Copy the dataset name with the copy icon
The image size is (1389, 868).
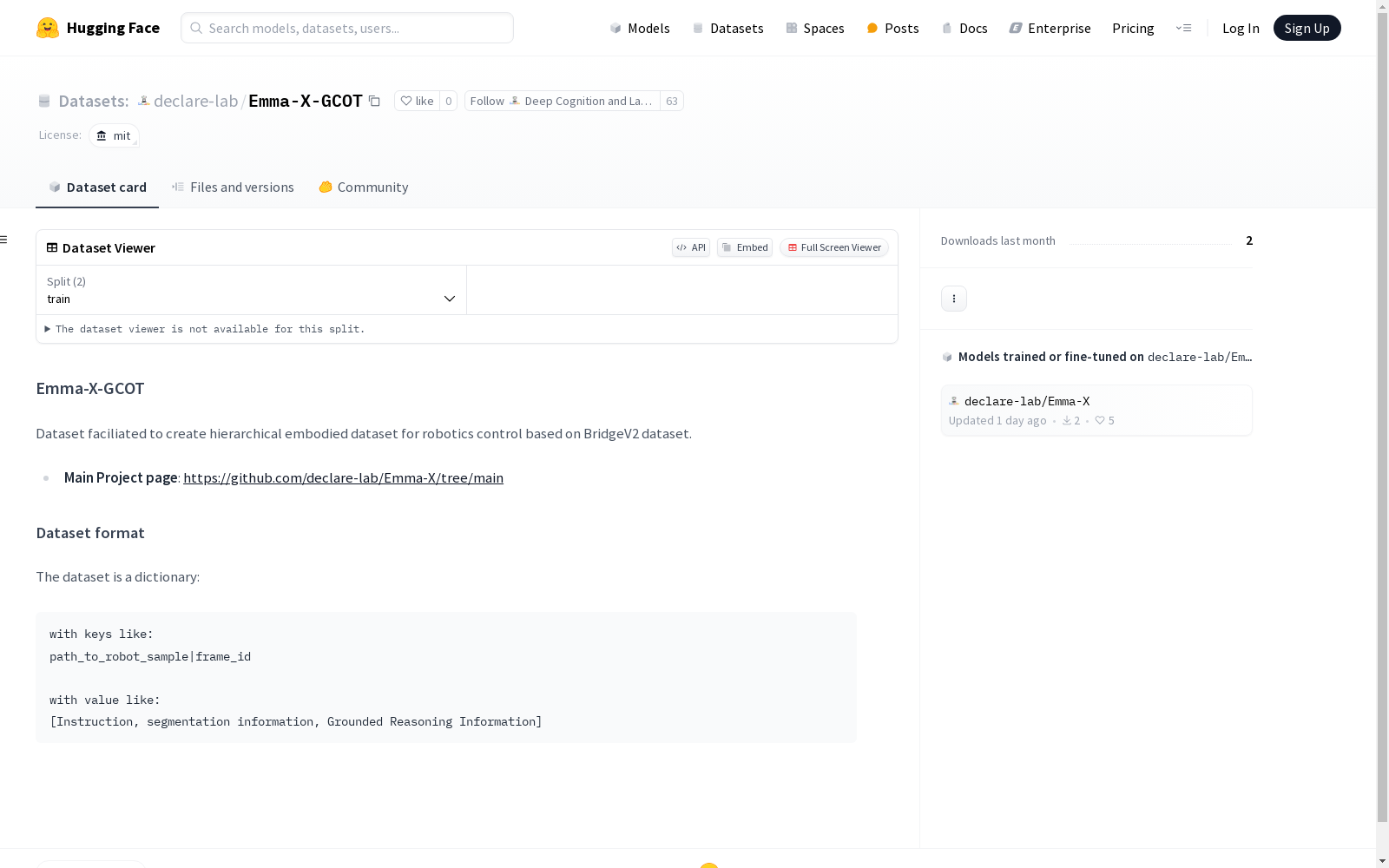pos(374,101)
